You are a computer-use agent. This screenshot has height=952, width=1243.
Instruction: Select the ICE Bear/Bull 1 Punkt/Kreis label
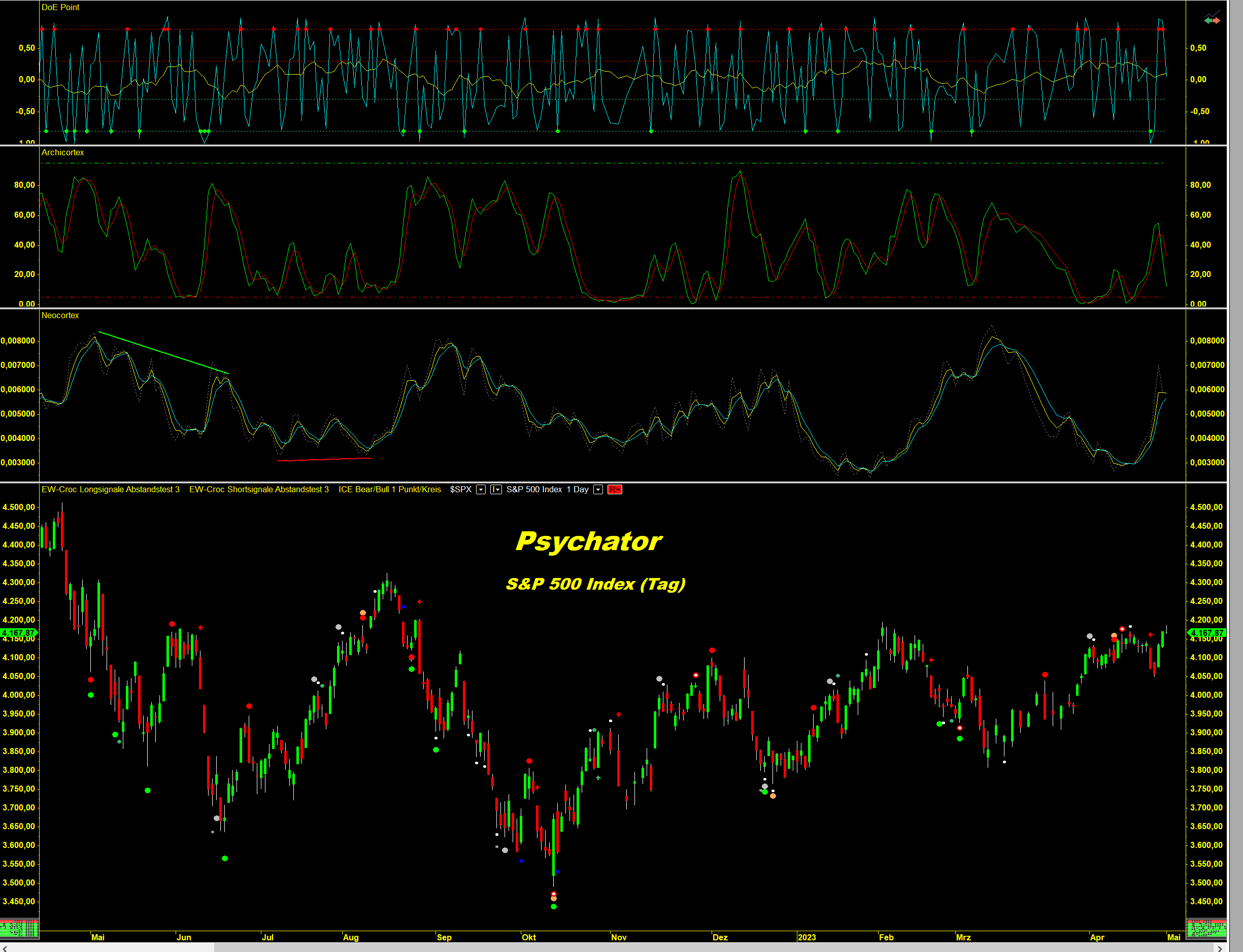point(389,490)
